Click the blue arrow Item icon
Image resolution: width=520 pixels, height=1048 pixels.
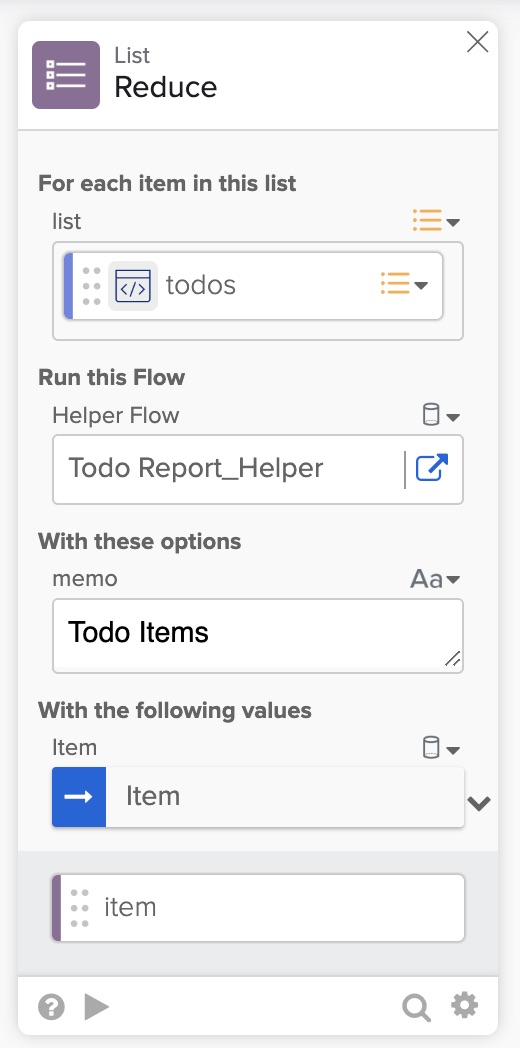click(x=79, y=797)
